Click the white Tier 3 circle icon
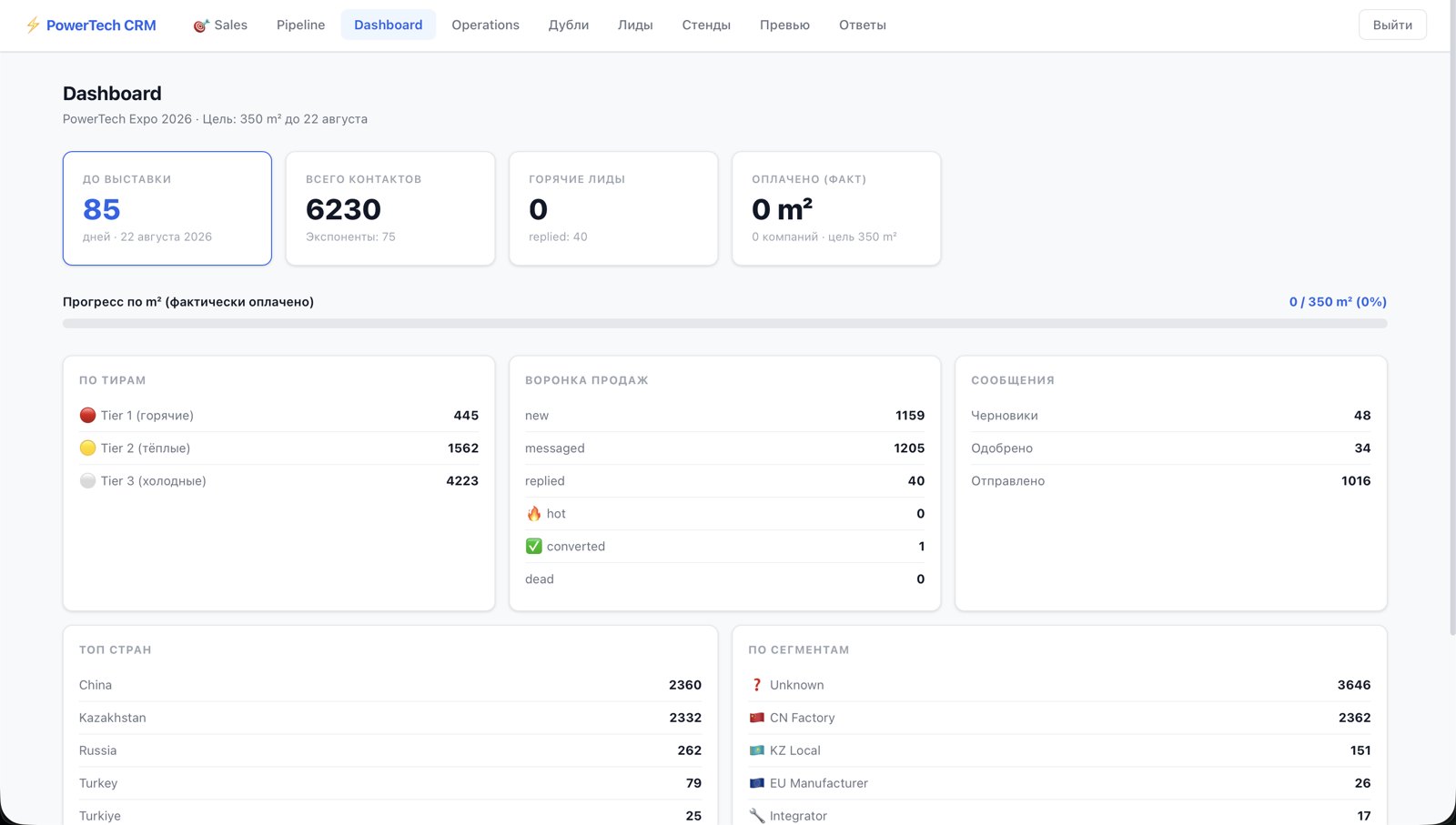The image size is (1456, 825). pyautogui.click(x=87, y=481)
